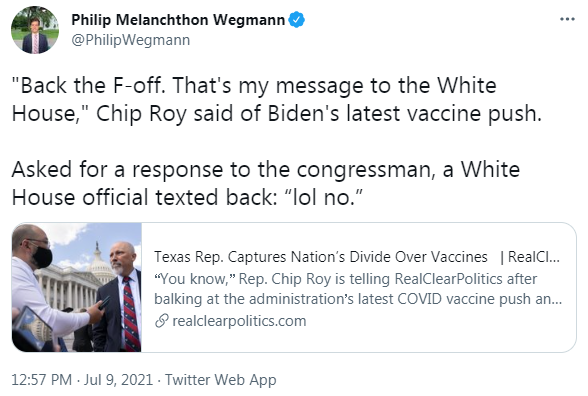The width and height of the screenshot is (588, 396).
Task: Click the truncated '| RealCl...' site name
Action: click(x=530, y=257)
